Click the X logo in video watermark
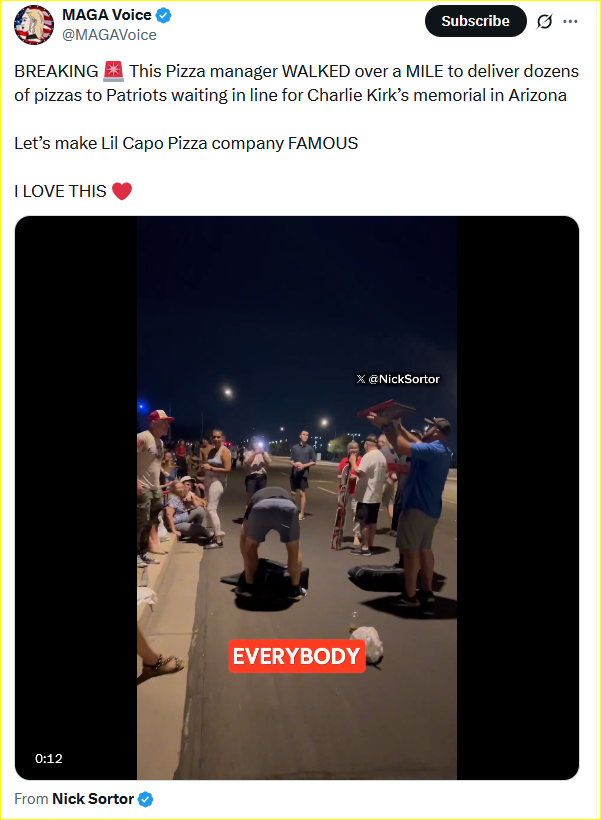601x820 pixels. (x=361, y=379)
